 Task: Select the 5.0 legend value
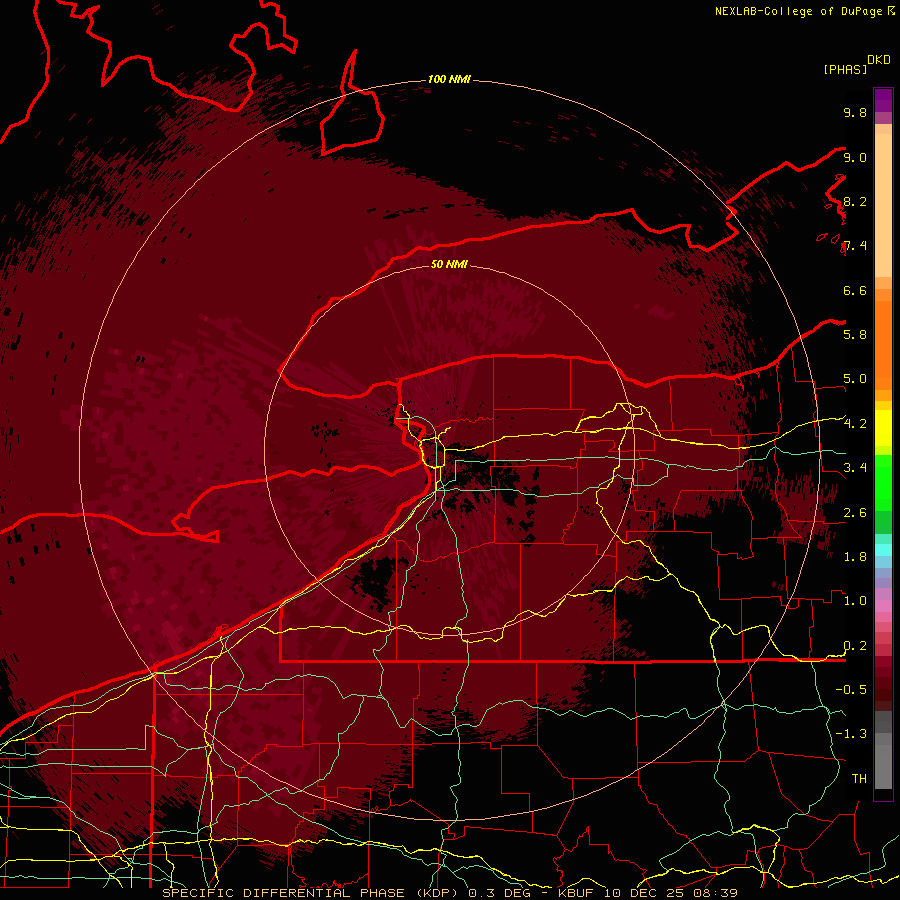click(855, 379)
